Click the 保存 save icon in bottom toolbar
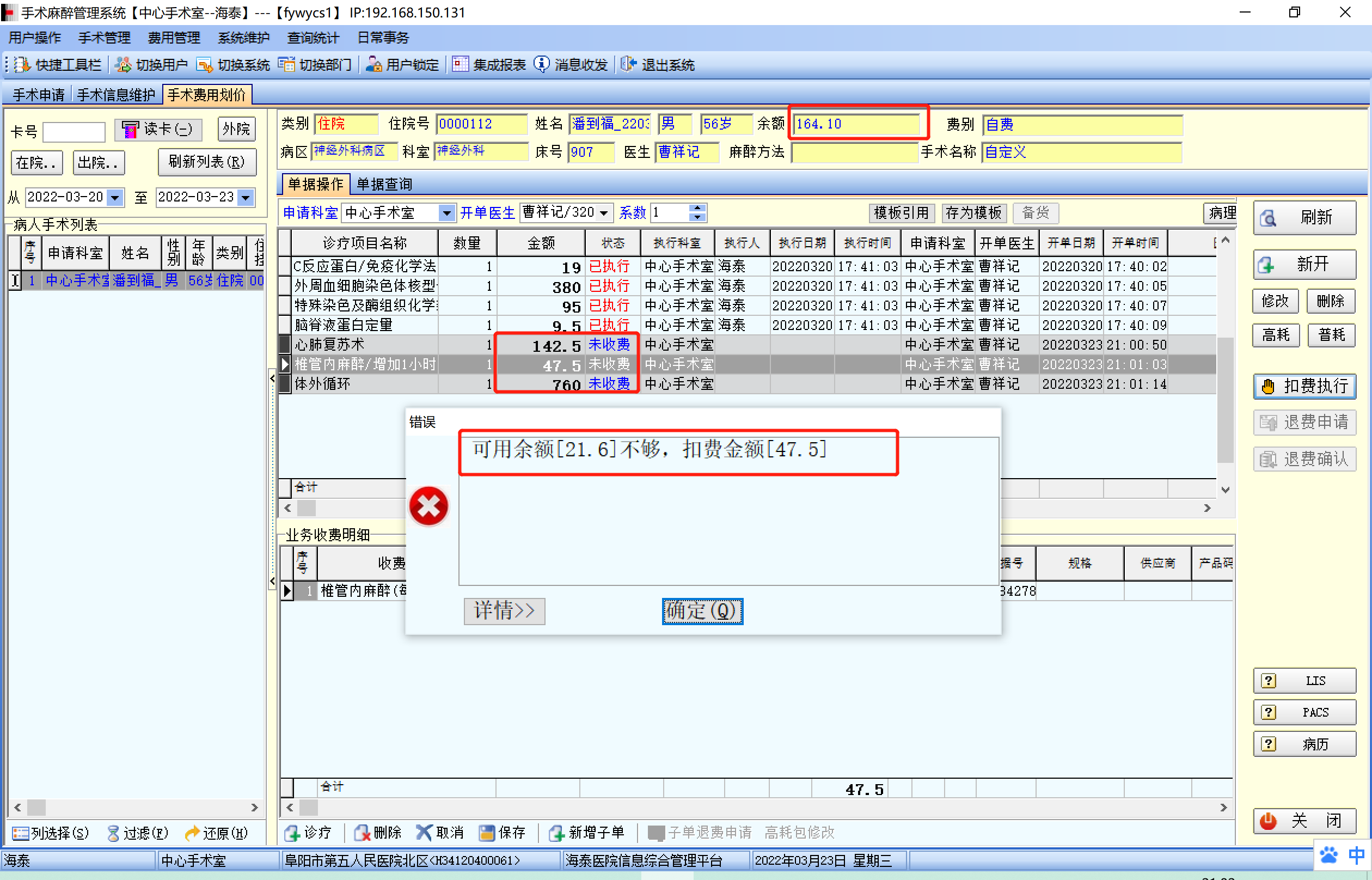Screen dimensions: 1372x880 pos(487,833)
